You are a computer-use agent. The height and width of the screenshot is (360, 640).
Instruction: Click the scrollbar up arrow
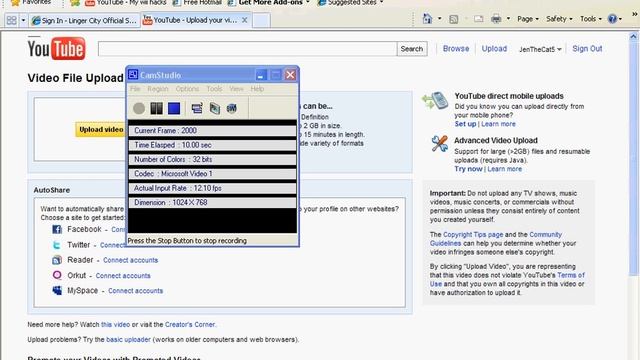[x=633, y=36]
